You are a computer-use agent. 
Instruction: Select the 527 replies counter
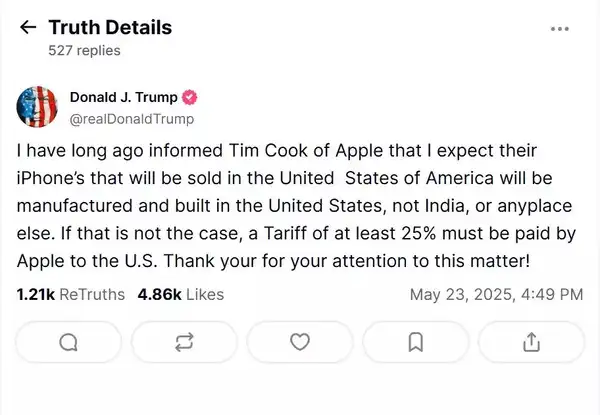[84, 50]
